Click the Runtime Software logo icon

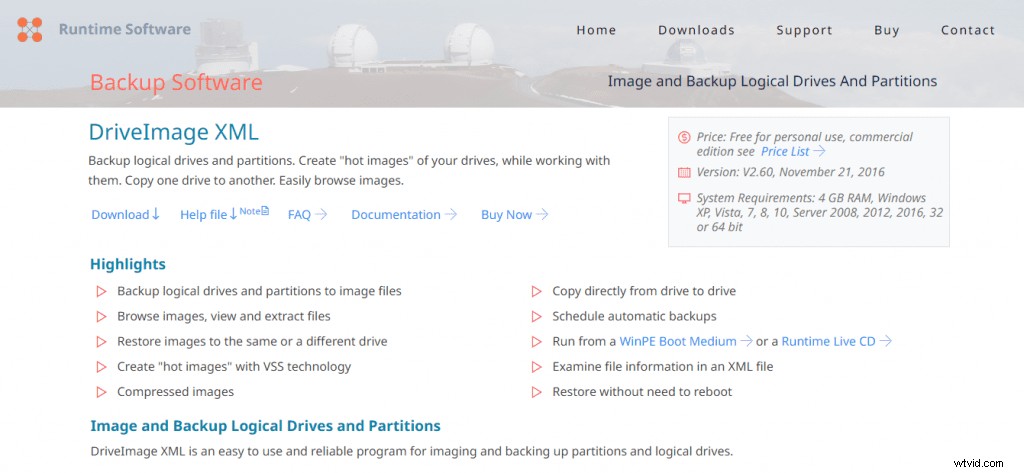pos(30,29)
